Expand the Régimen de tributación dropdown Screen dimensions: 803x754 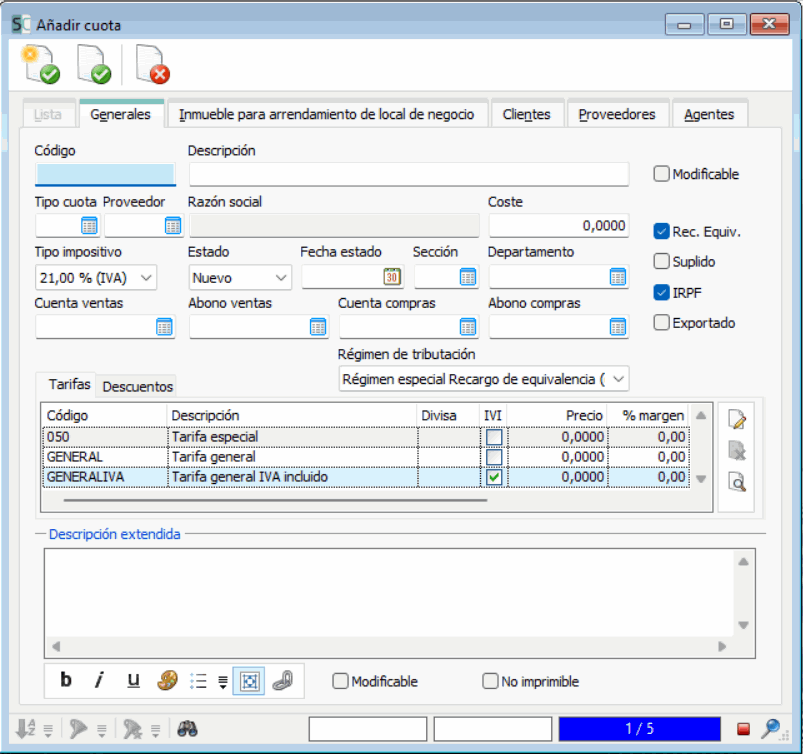tap(619, 379)
